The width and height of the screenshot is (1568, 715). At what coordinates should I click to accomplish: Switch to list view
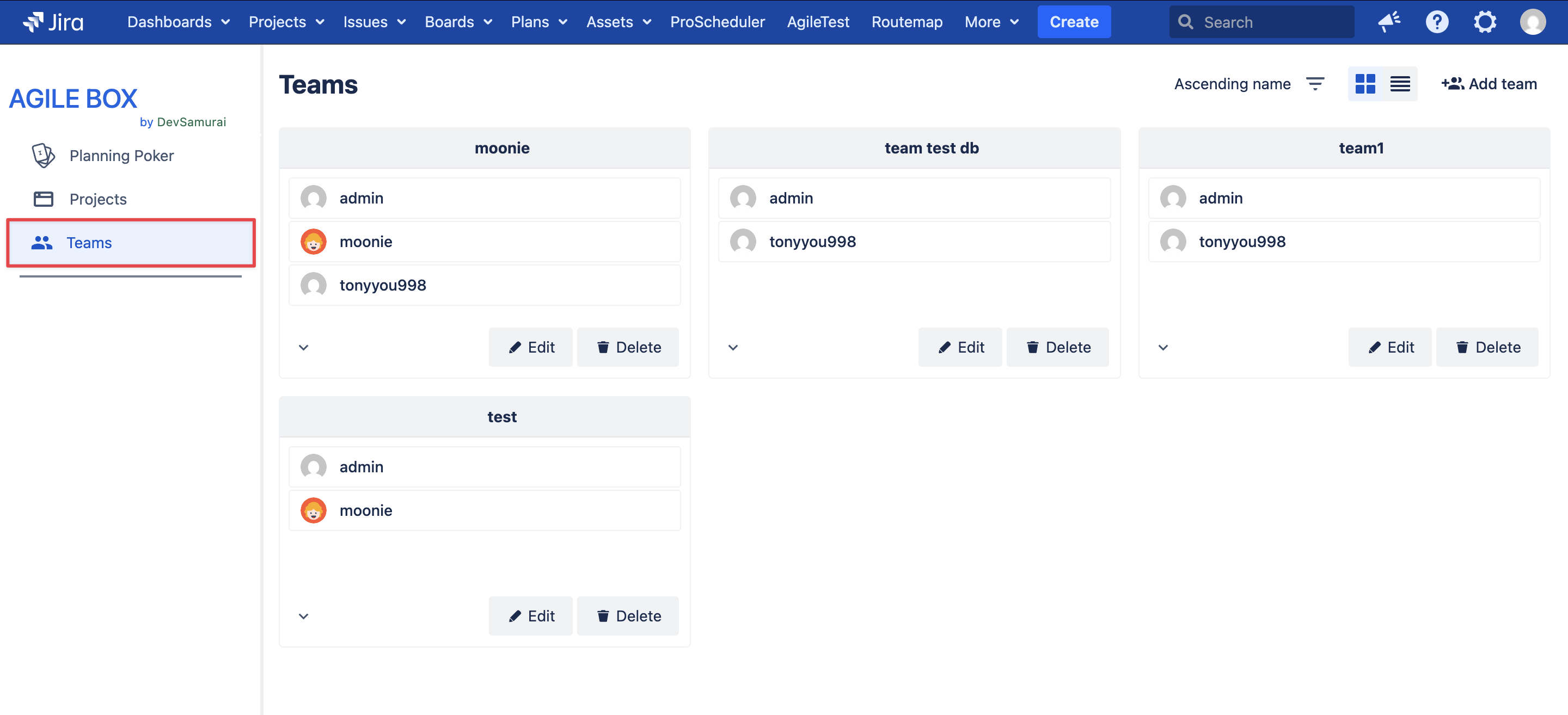(x=1400, y=84)
